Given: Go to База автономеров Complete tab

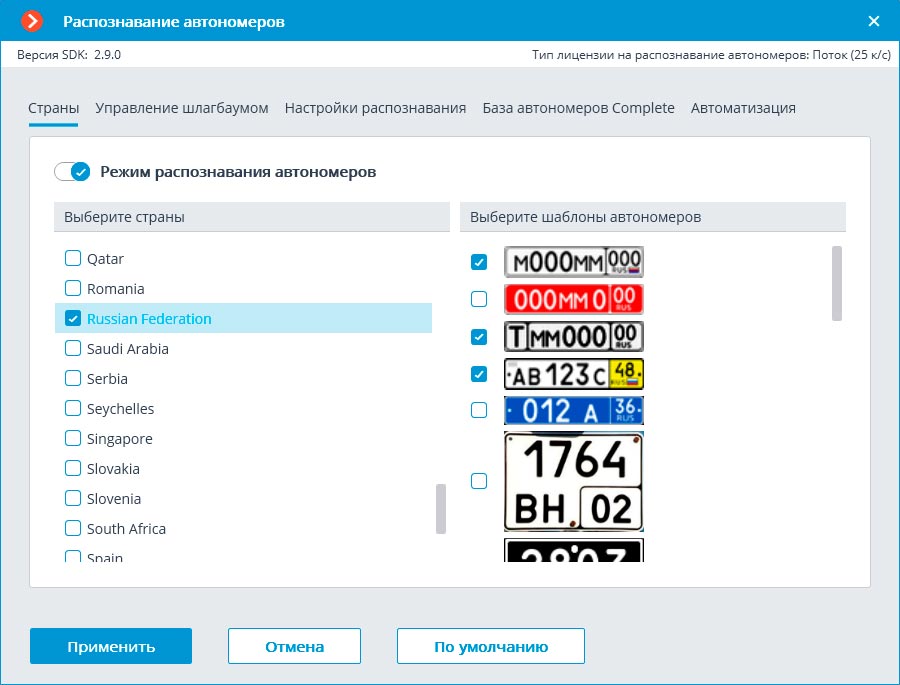Looking at the screenshot, I should point(578,108).
